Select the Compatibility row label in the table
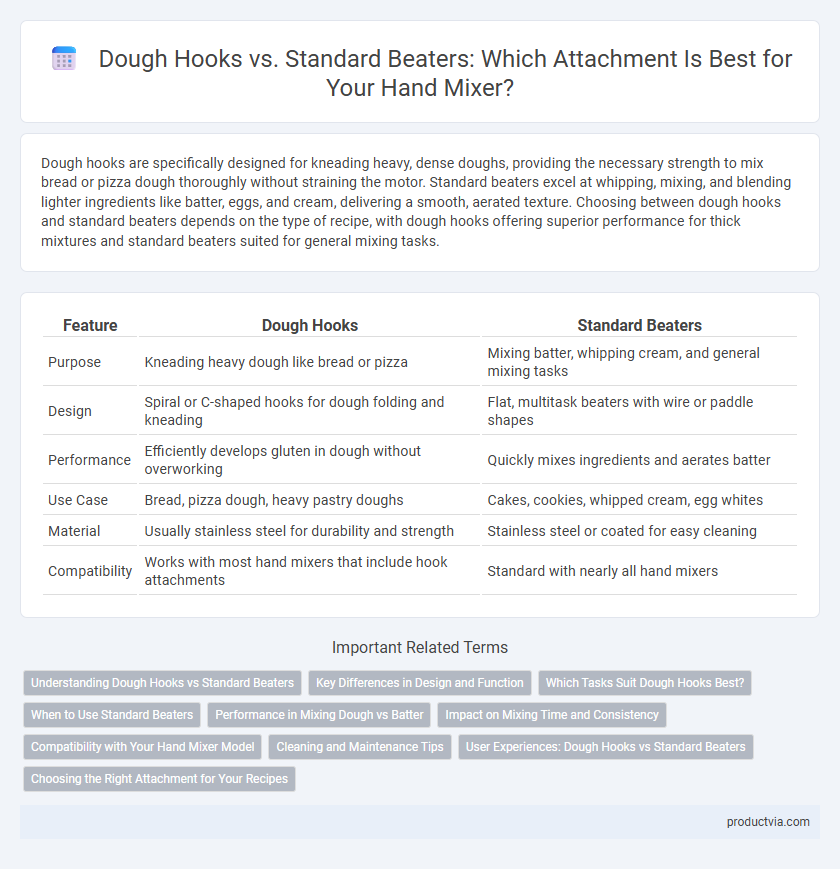The width and height of the screenshot is (840, 869). pyautogui.click(x=90, y=571)
